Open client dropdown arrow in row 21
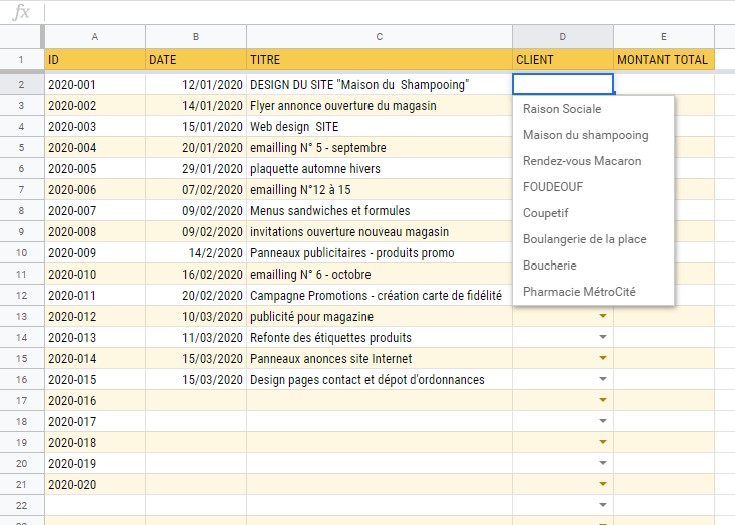 click(x=603, y=484)
